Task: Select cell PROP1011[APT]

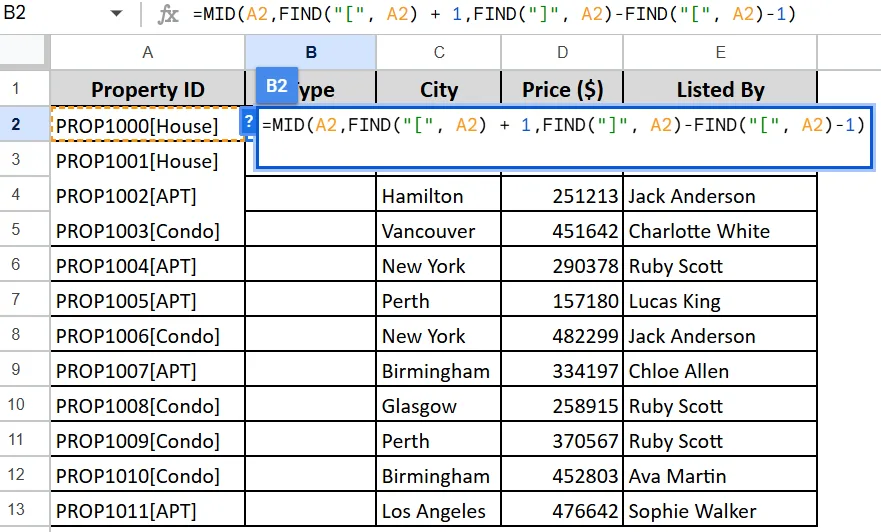Action: (148, 510)
